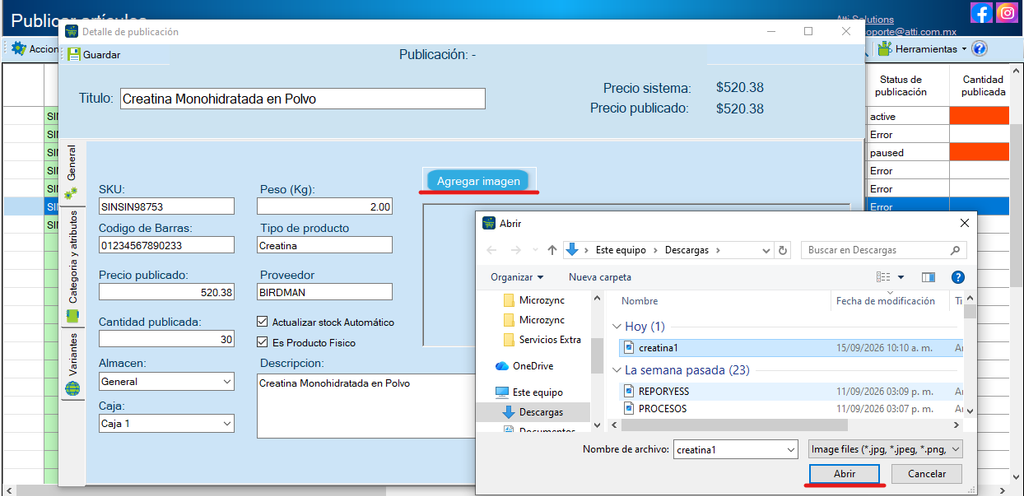Toggle Actualizar stock Automático checkbox
Image resolution: width=1024 pixels, height=496 pixels.
pos(263,322)
